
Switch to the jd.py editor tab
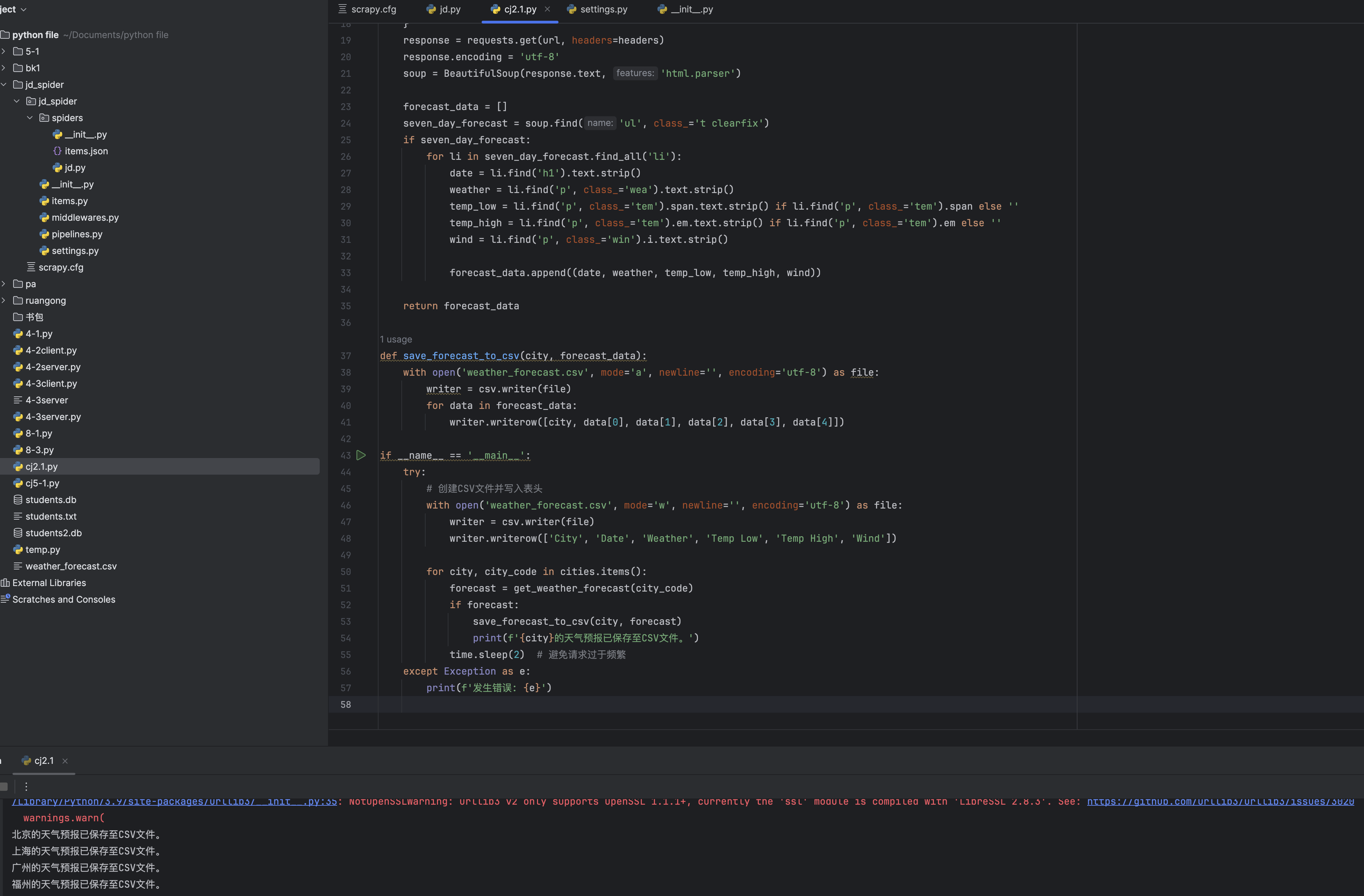click(444, 9)
